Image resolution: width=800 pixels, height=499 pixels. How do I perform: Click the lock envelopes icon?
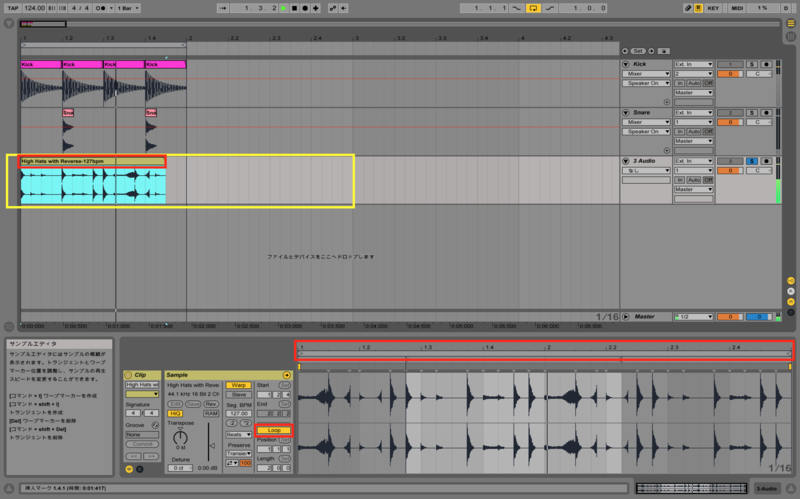coord(663,51)
